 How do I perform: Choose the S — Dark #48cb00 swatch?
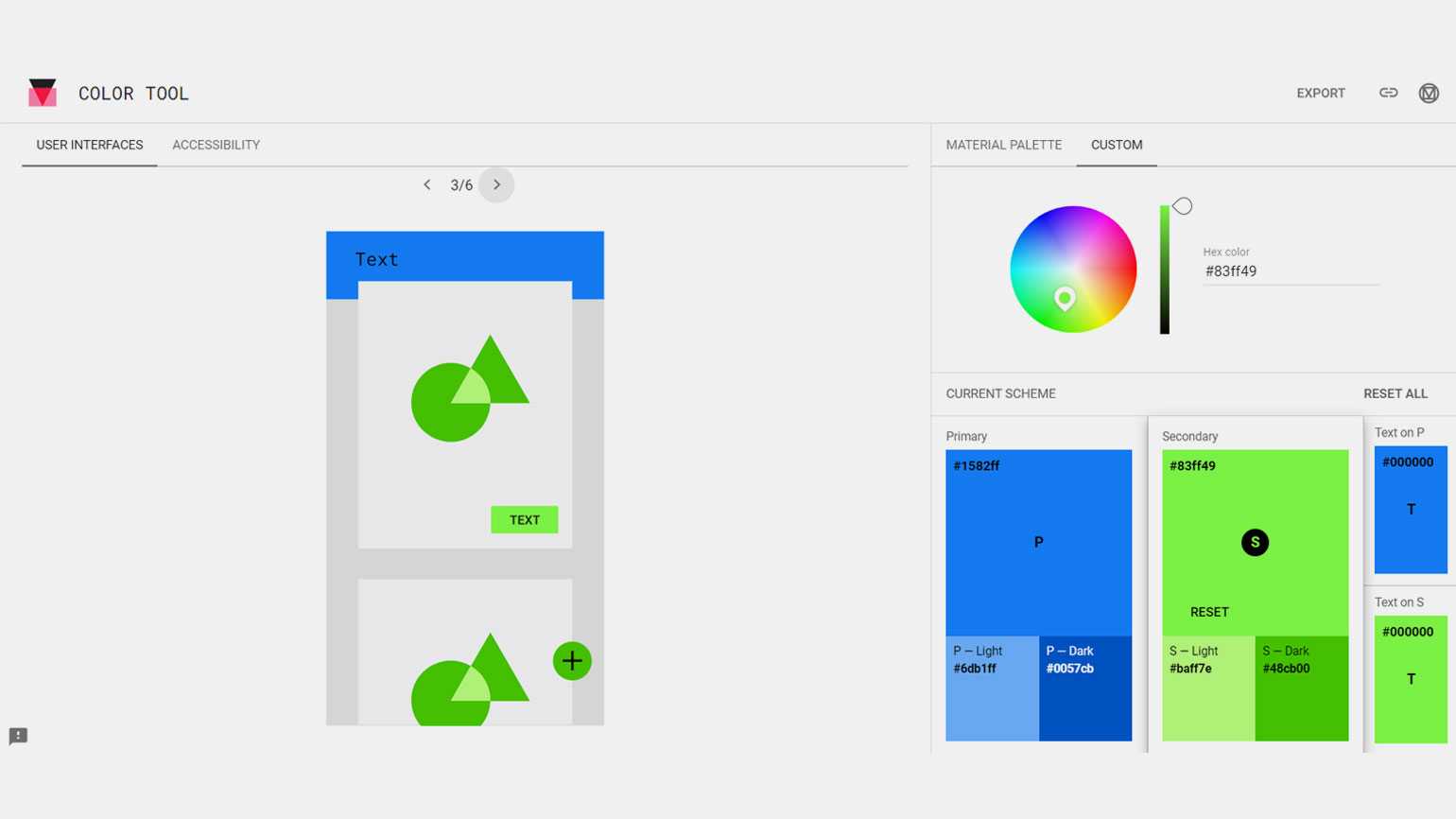(x=1301, y=688)
